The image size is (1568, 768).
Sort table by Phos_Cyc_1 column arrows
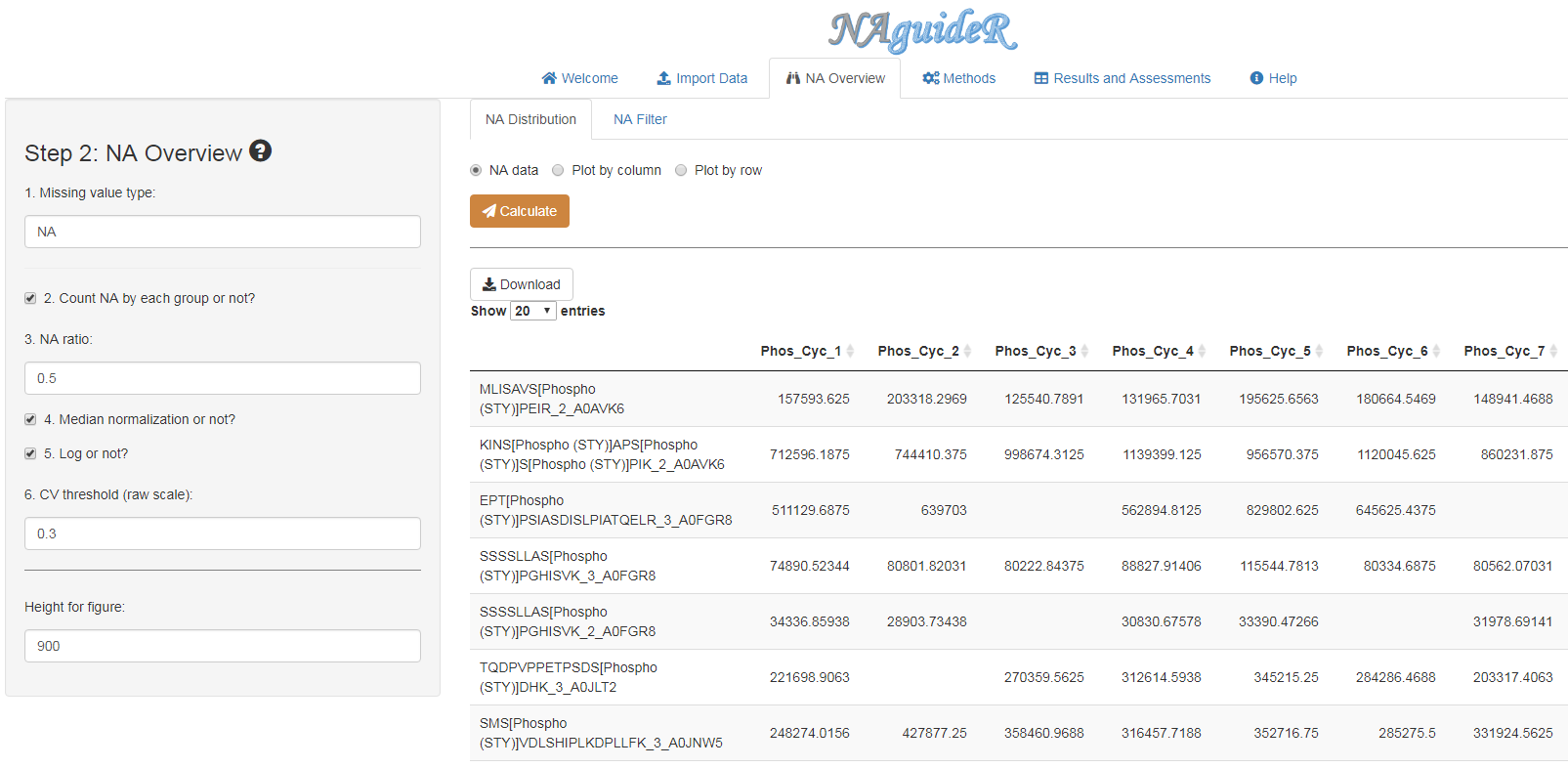(850, 351)
